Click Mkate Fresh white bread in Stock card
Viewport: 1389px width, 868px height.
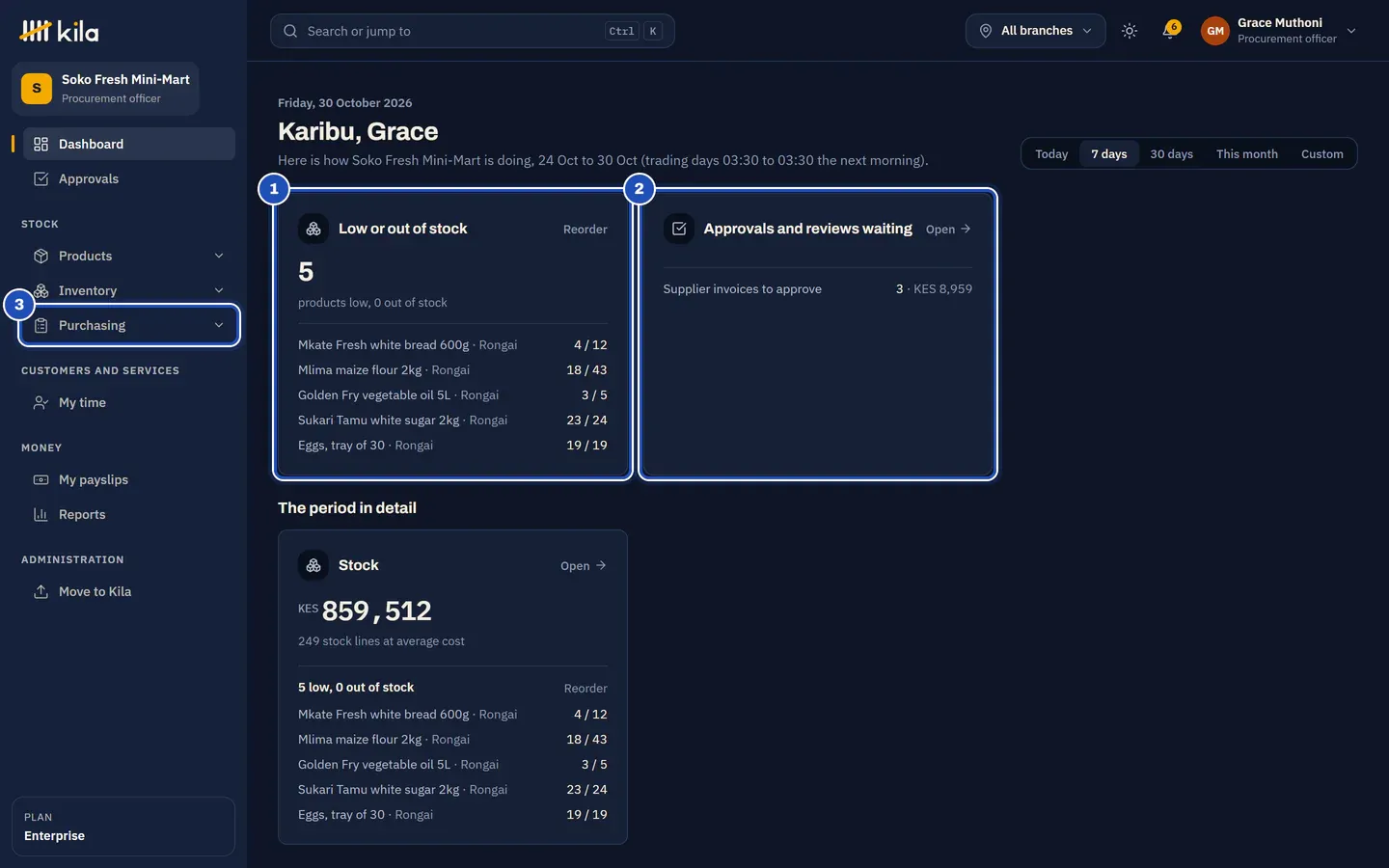pos(452,714)
